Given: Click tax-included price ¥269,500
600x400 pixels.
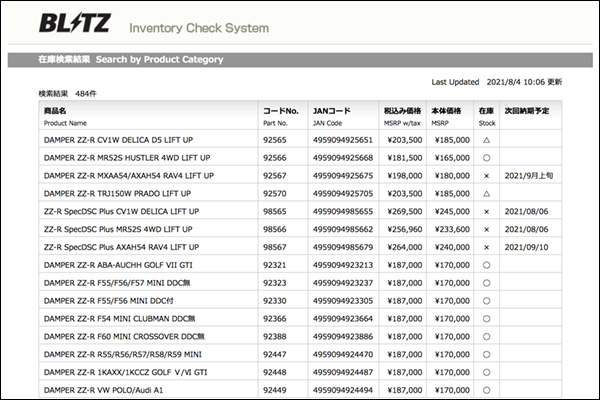Looking at the screenshot, I should (x=405, y=212).
